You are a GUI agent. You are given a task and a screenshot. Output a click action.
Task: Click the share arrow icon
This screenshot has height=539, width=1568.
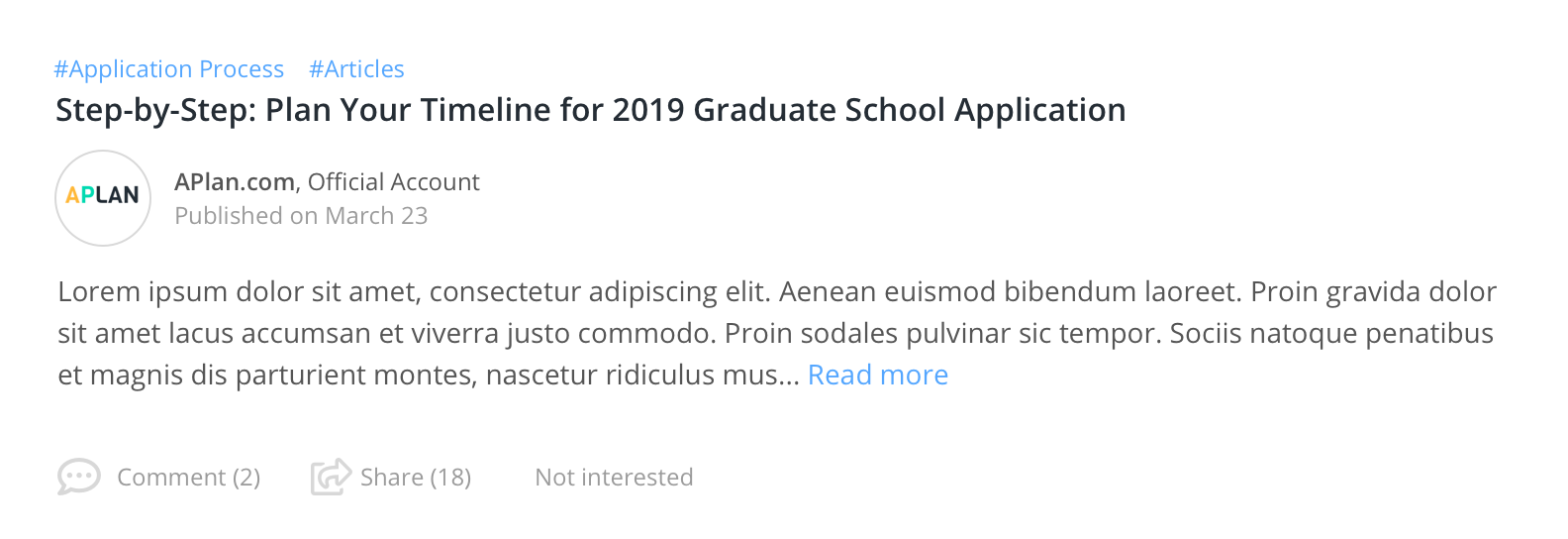(x=331, y=477)
